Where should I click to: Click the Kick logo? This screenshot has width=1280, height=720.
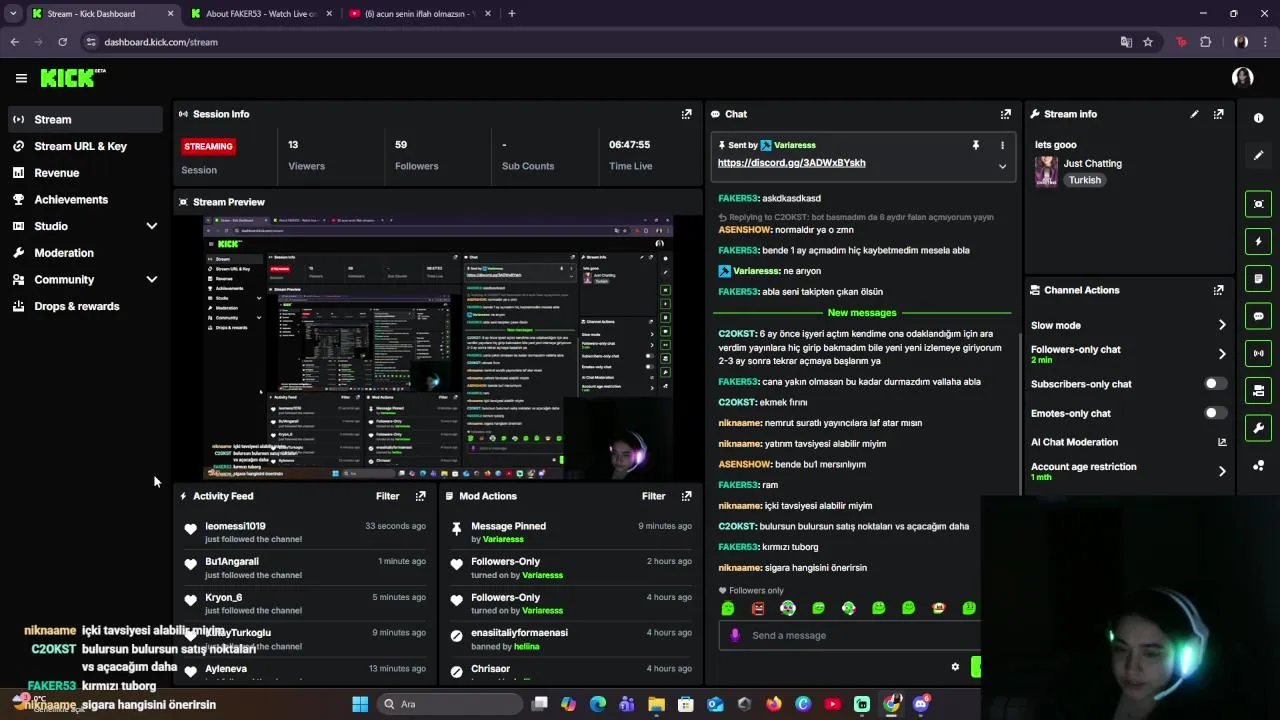coord(72,78)
